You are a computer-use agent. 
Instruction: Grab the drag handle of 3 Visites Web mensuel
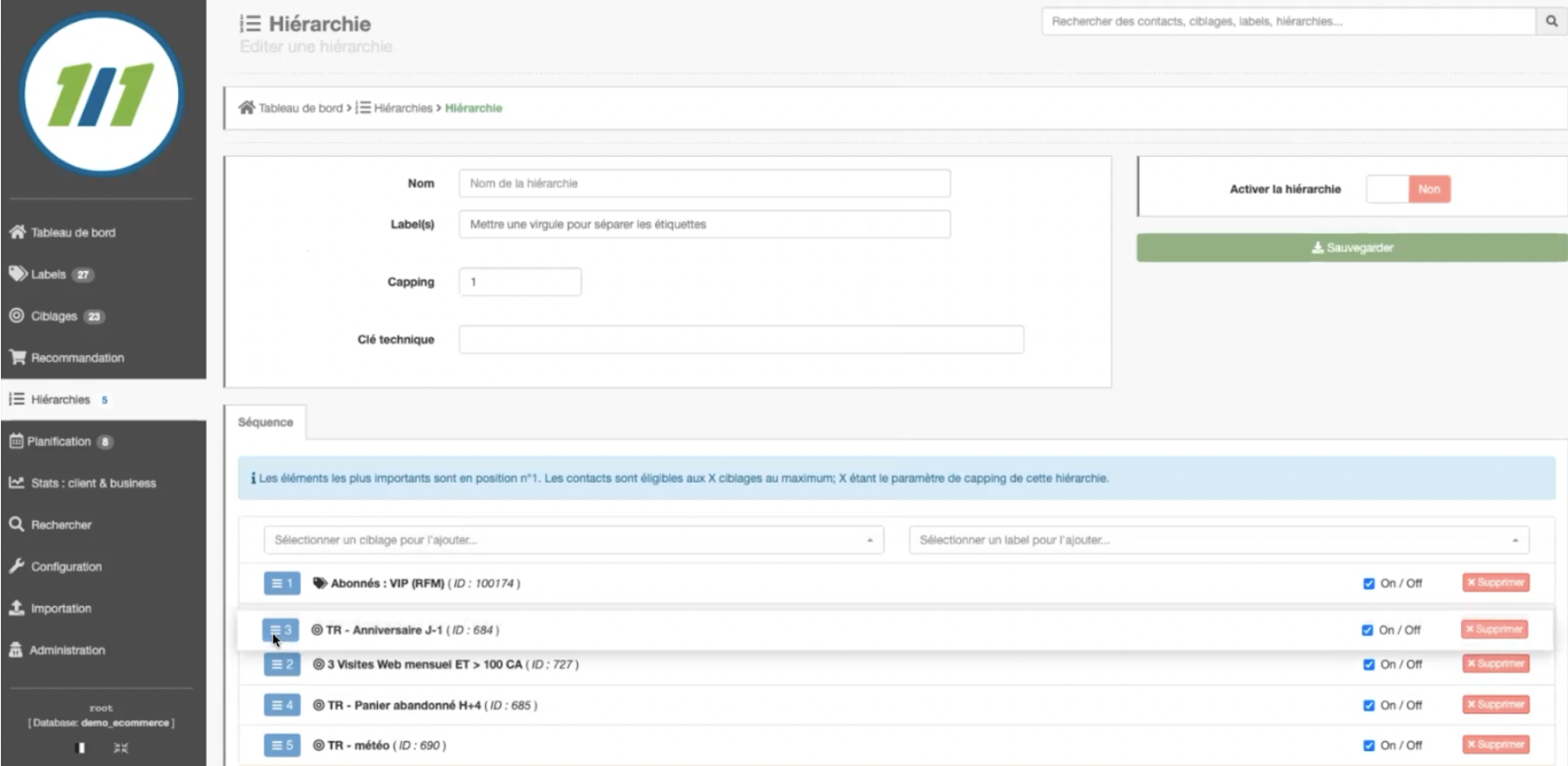click(282, 664)
